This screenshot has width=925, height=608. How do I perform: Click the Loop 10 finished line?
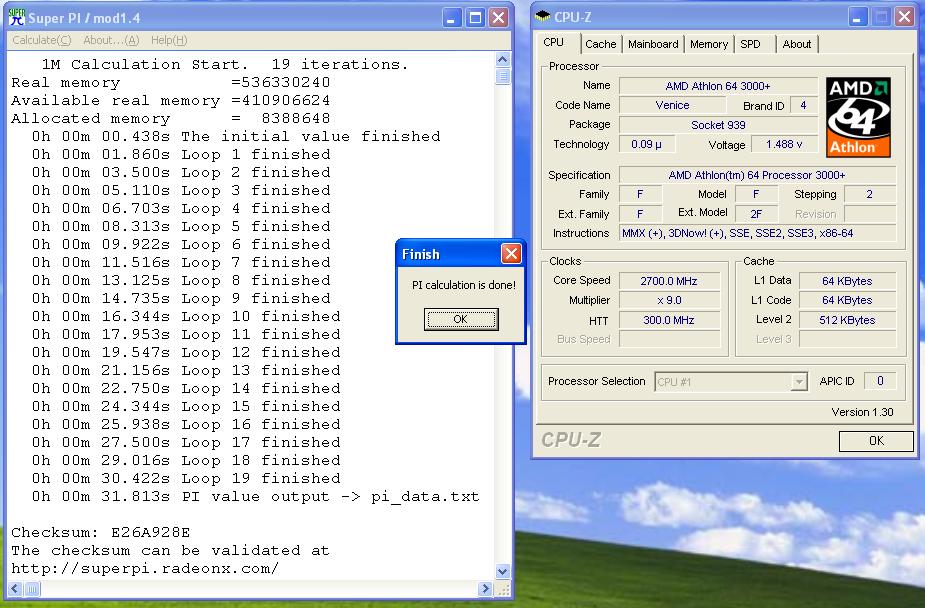[186, 316]
